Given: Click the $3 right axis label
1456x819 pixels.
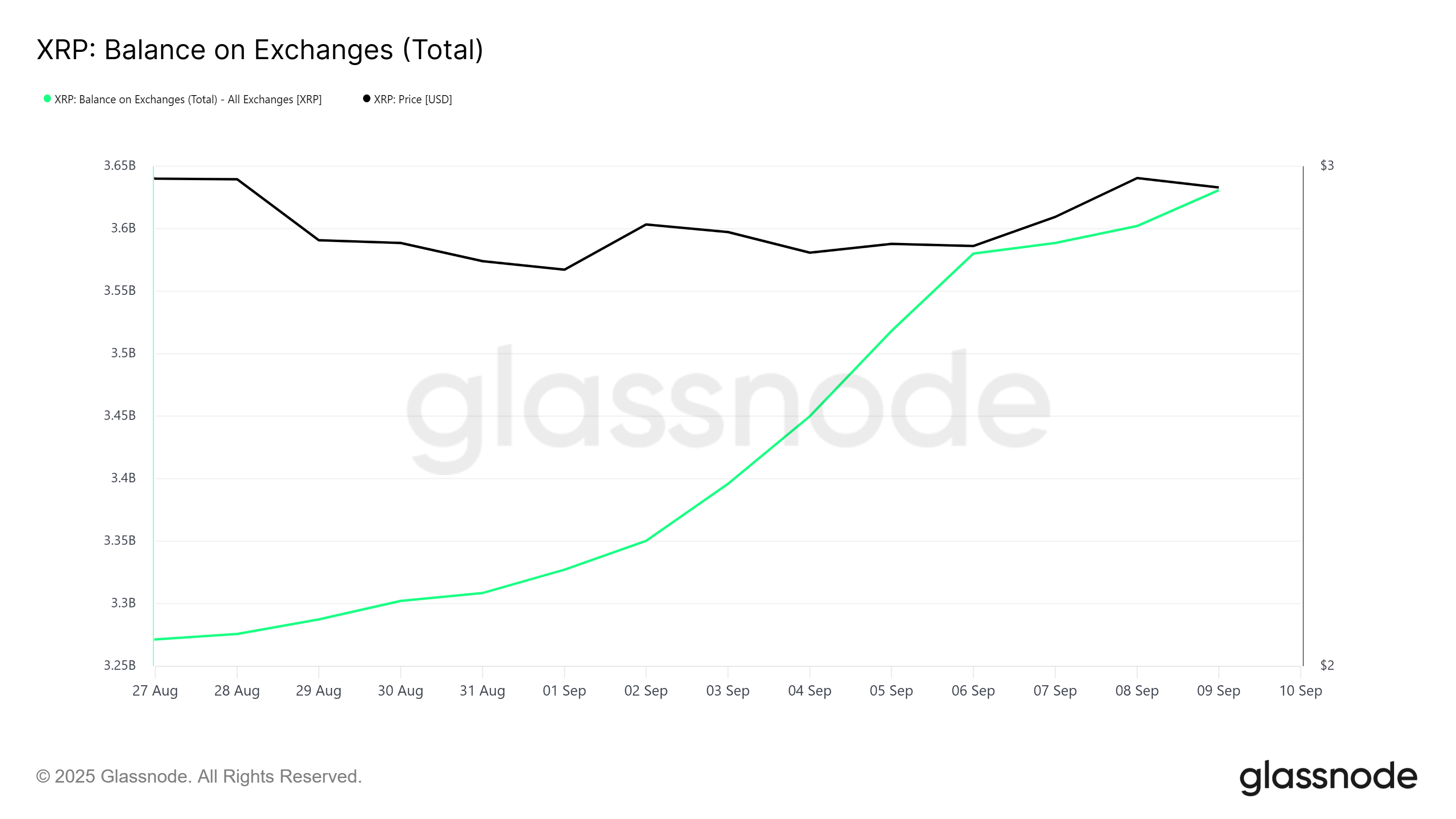Looking at the screenshot, I should click(x=1327, y=166).
